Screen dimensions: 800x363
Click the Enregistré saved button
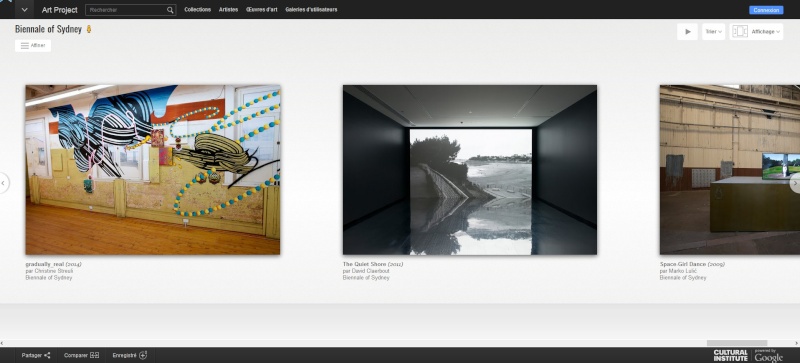coord(130,355)
